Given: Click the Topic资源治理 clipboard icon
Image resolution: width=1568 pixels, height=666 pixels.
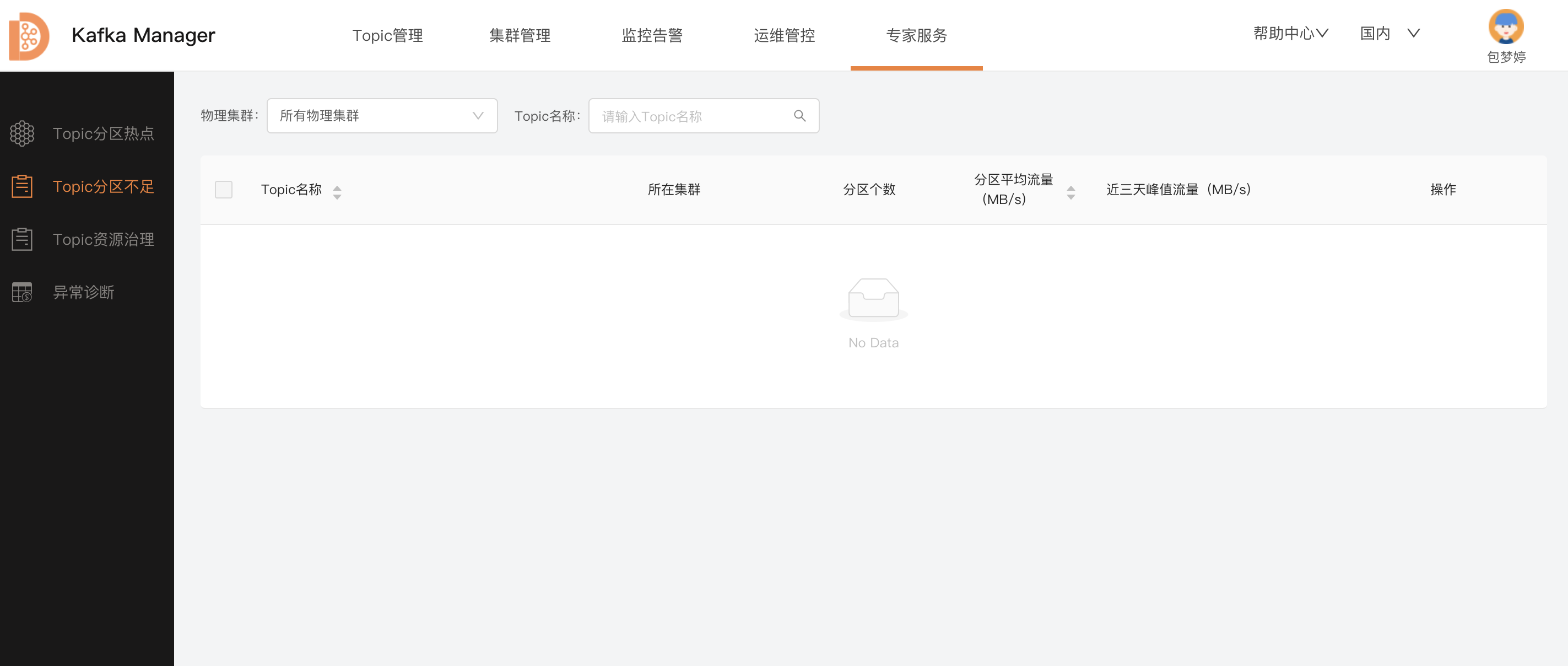Looking at the screenshot, I should point(23,239).
